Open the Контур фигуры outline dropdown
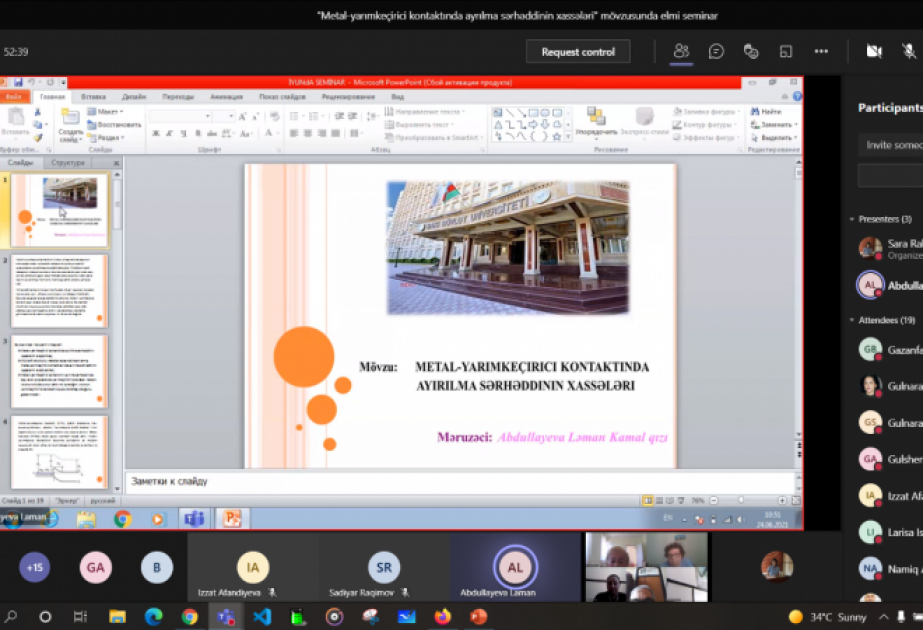This screenshot has width=923, height=630. tap(705, 124)
